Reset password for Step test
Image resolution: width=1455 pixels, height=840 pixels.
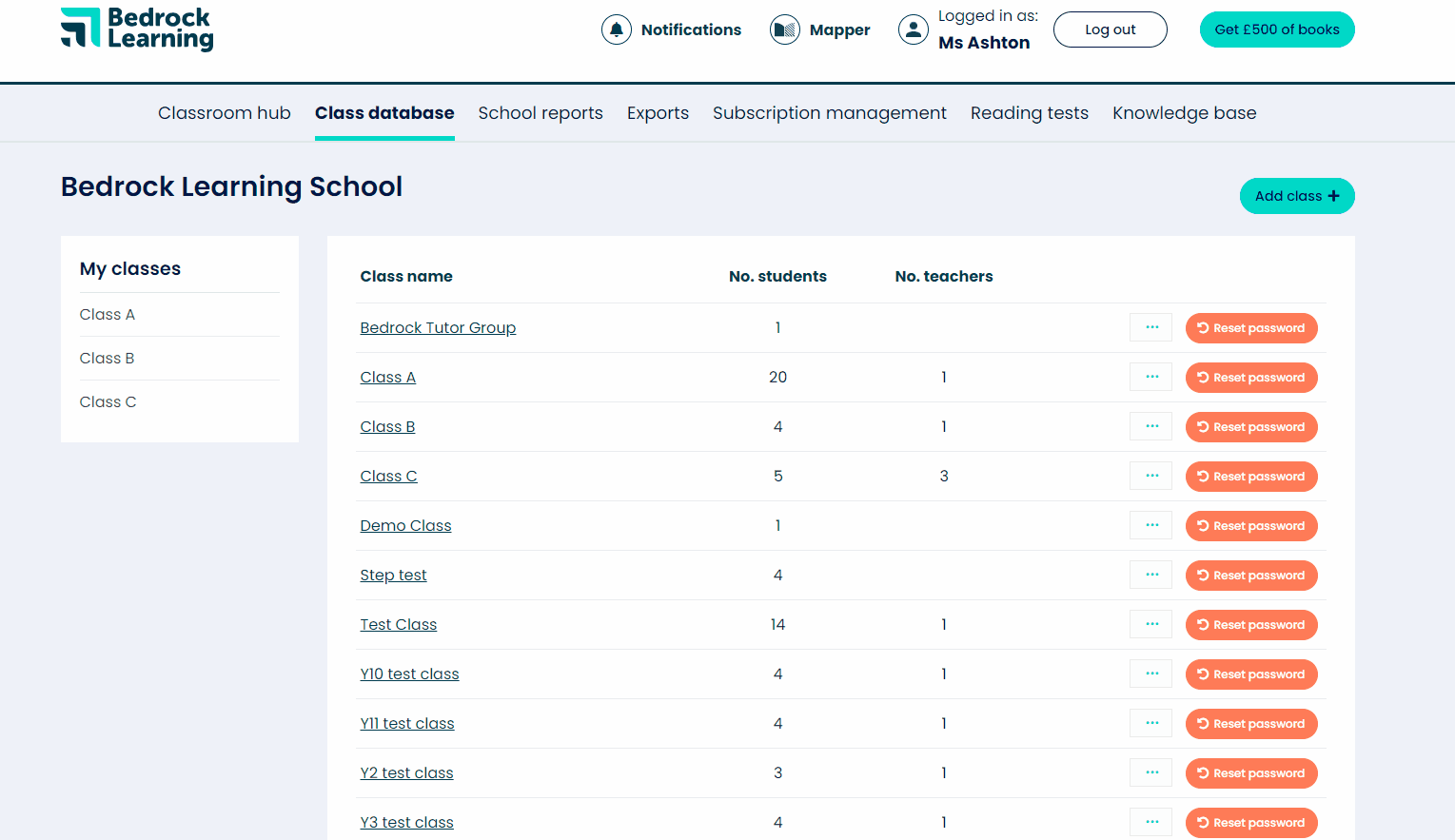pyautogui.click(x=1251, y=576)
